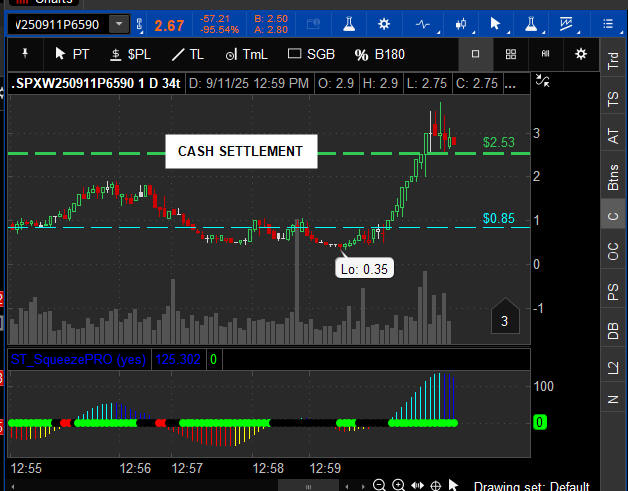Select the SGB rectangle tool
The height and width of the screenshot is (491, 628).
[x=310, y=54]
